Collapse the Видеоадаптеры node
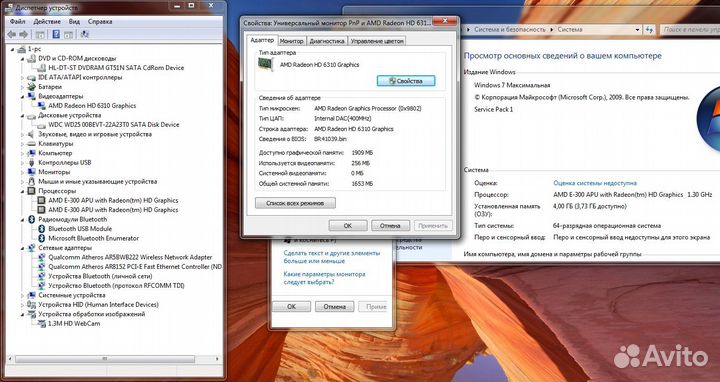720x382 pixels. click(x=22, y=96)
